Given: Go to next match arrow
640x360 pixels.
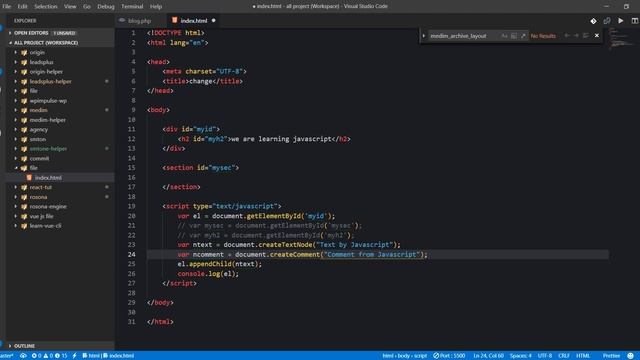Looking at the screenshot, I should [576, 36].
